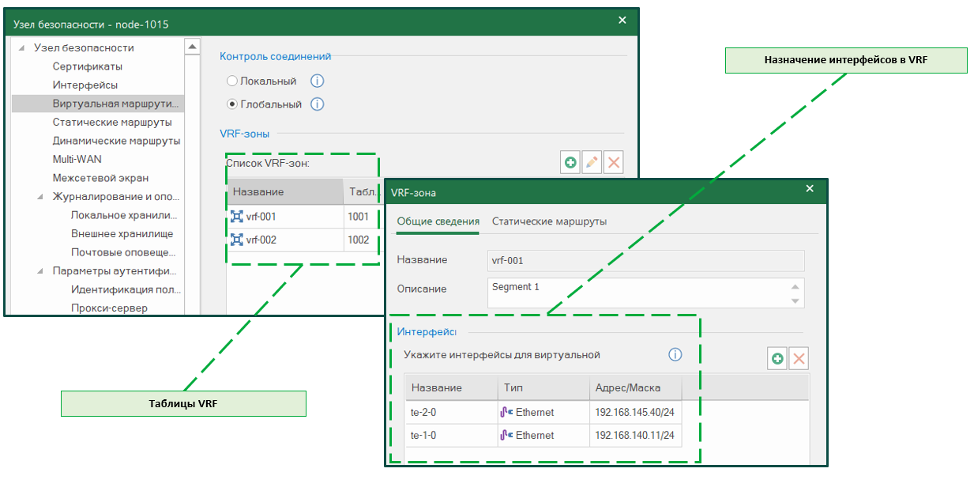The image size is (974, 477).
Task: Select the Глобальный radio button
Action: [233, 104]
